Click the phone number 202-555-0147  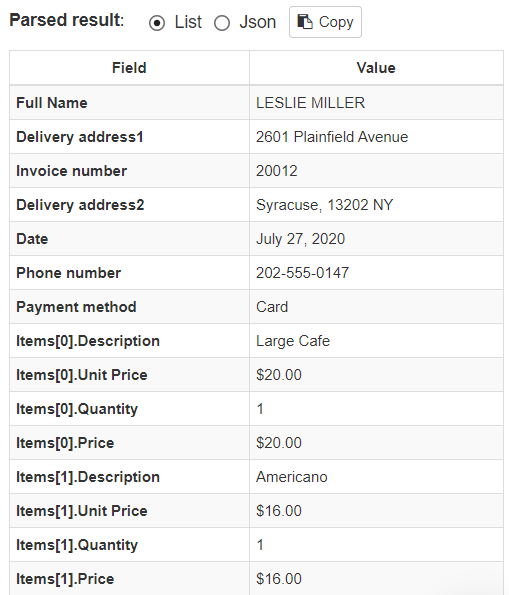(302, 273)
